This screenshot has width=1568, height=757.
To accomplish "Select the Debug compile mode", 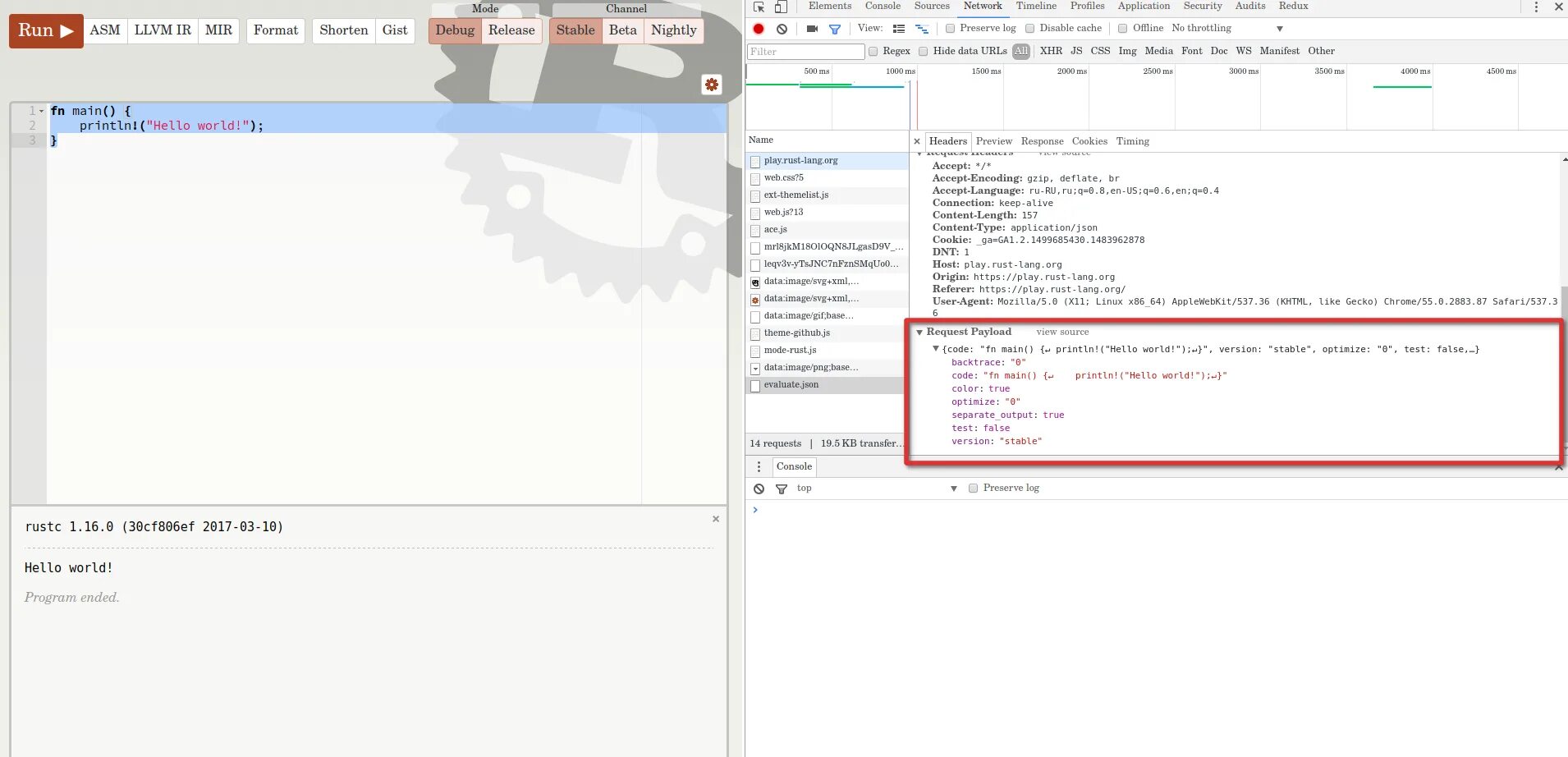I will tap(455, 30).
